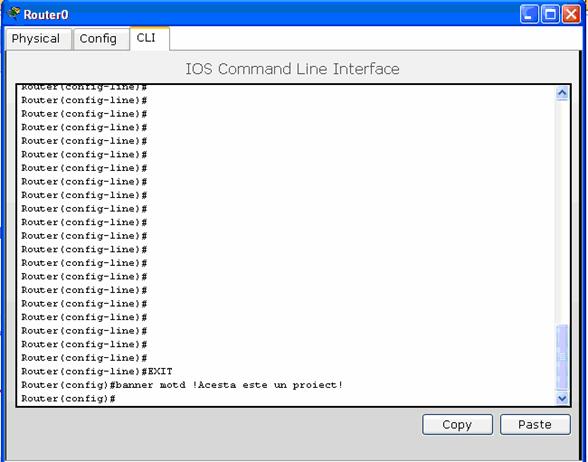The image size is (588, 462).
Task: Close the Router0 window
Action: pos(571,15)
